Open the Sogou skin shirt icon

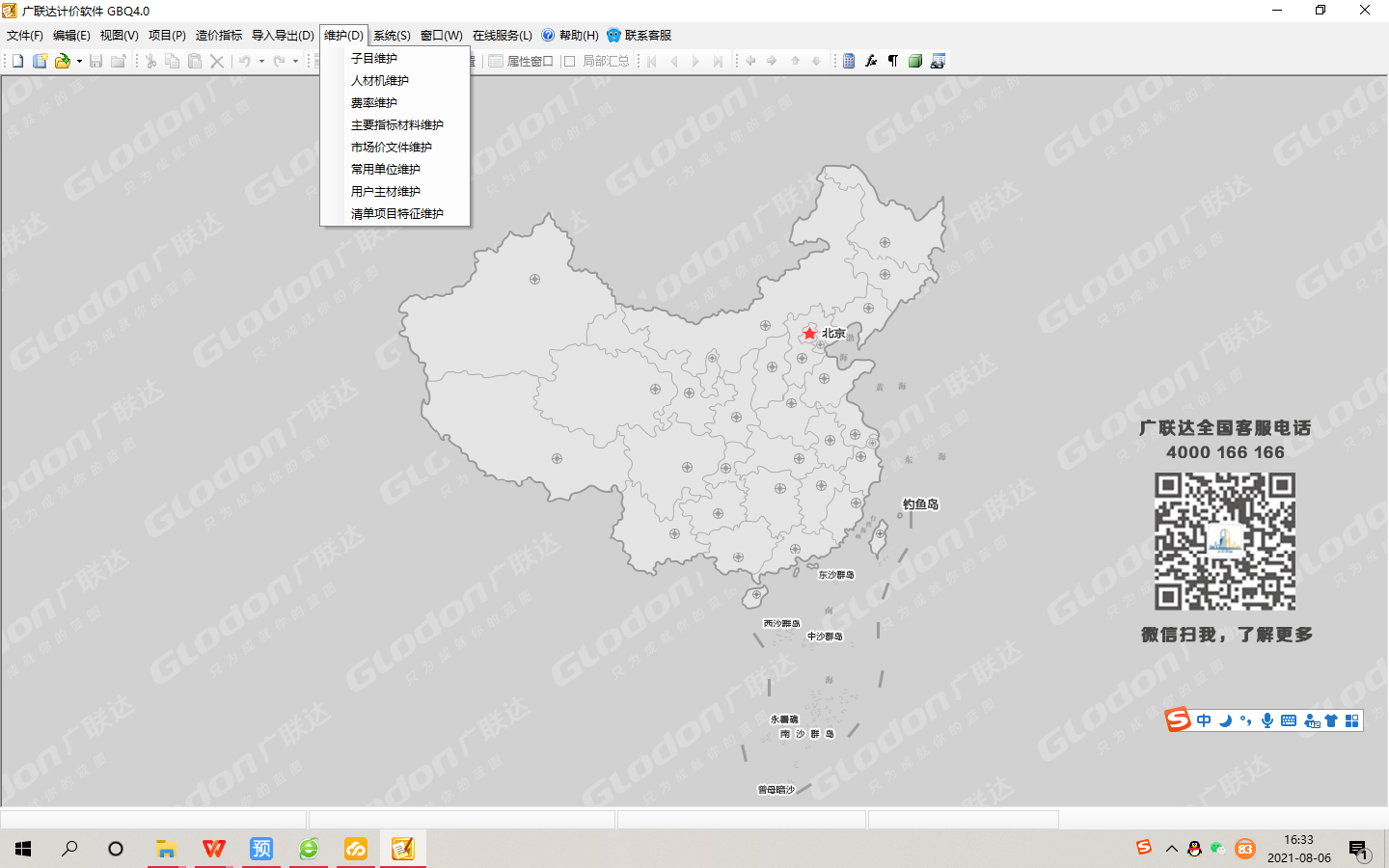point(1331,720)
